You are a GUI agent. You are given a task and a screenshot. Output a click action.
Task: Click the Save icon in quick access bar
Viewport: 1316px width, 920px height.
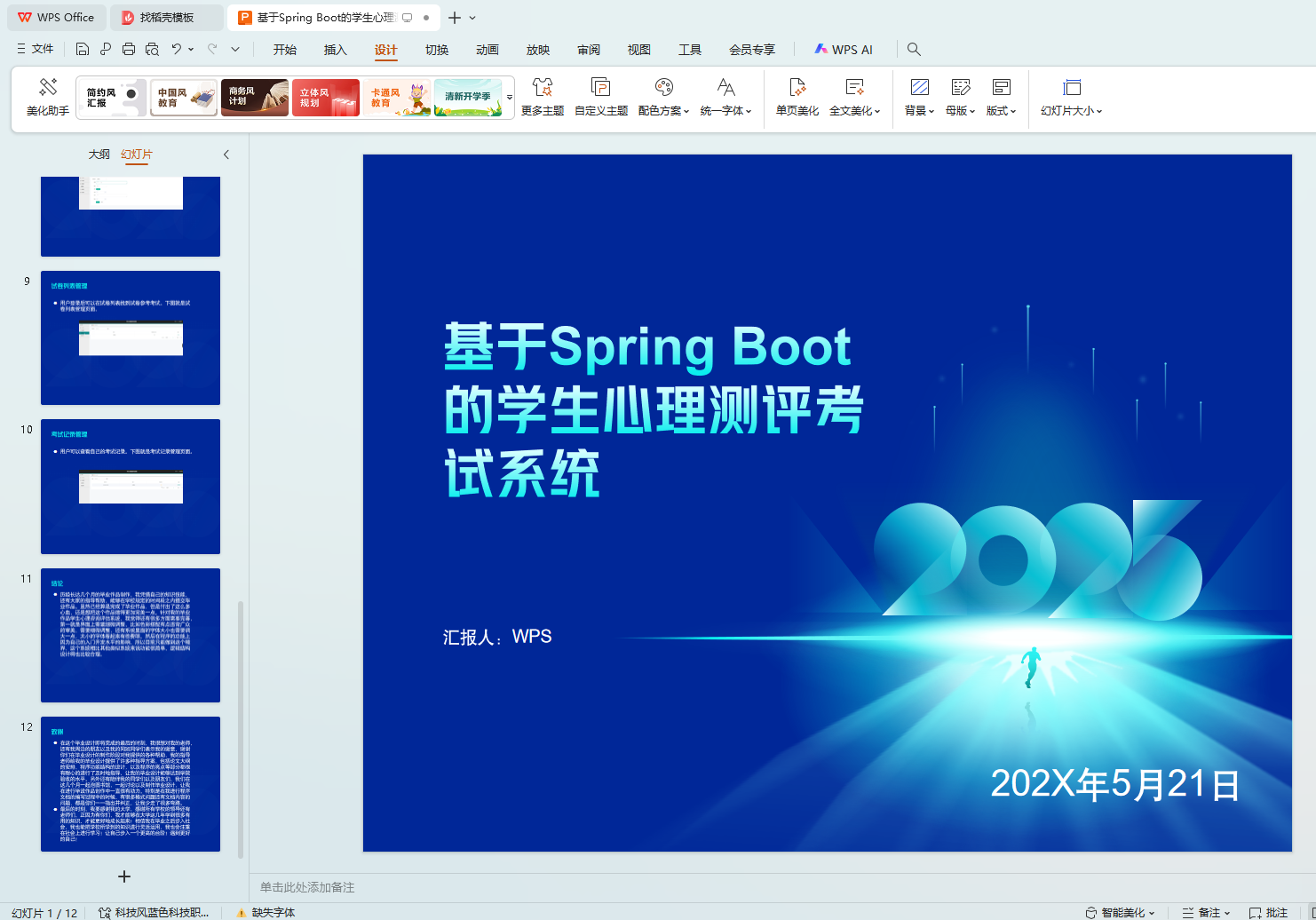pyautogui.click(x=83, y=49)
